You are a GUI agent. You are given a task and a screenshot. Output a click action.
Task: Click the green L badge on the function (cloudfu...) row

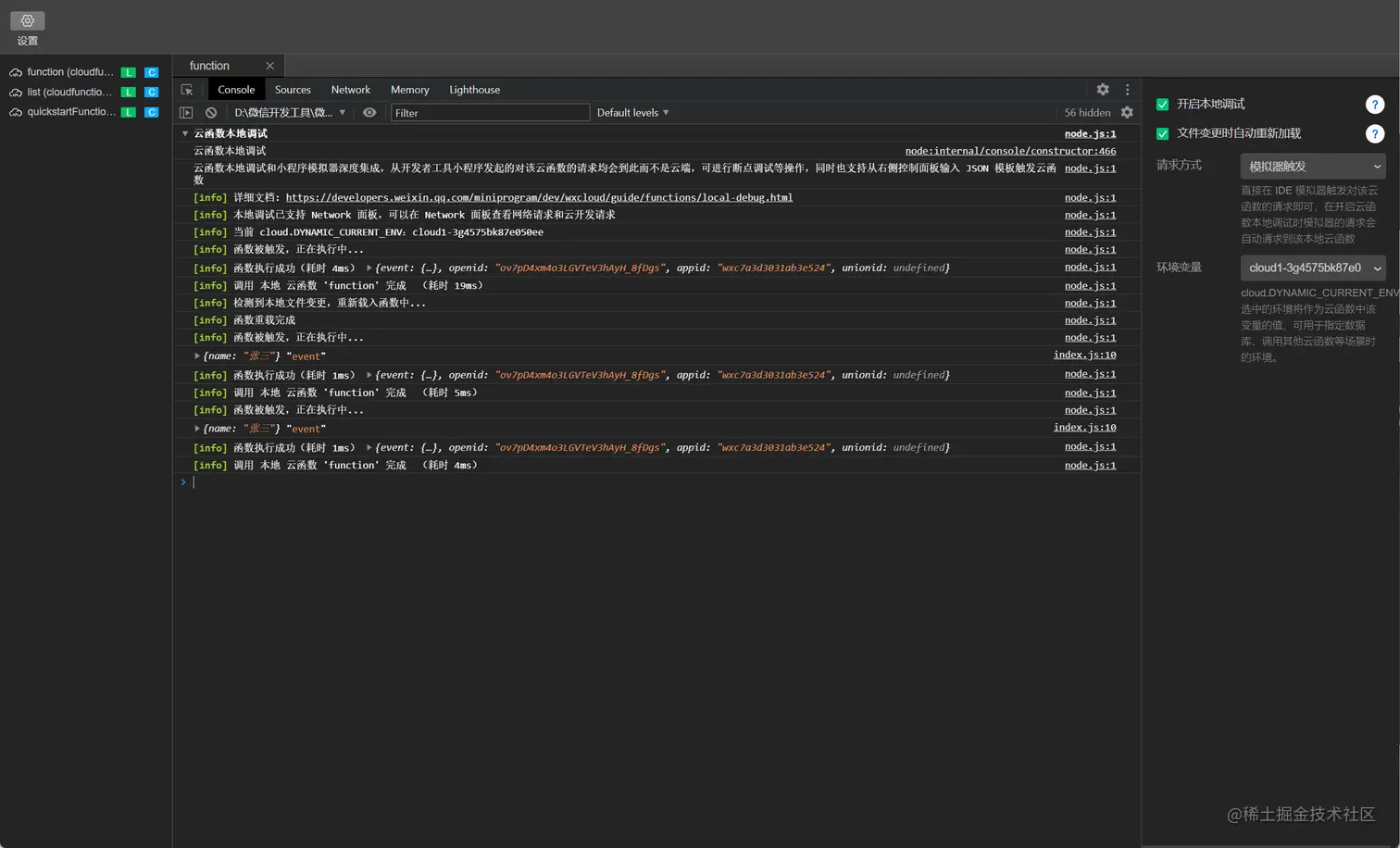(129, 72)
